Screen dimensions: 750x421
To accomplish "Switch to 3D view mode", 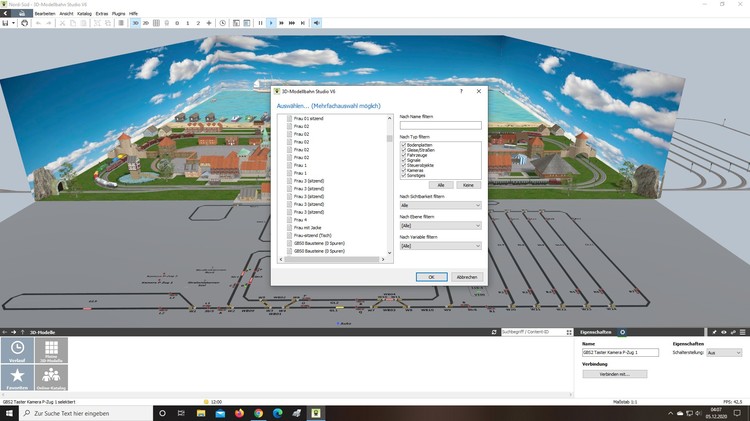I will point(135,22).
